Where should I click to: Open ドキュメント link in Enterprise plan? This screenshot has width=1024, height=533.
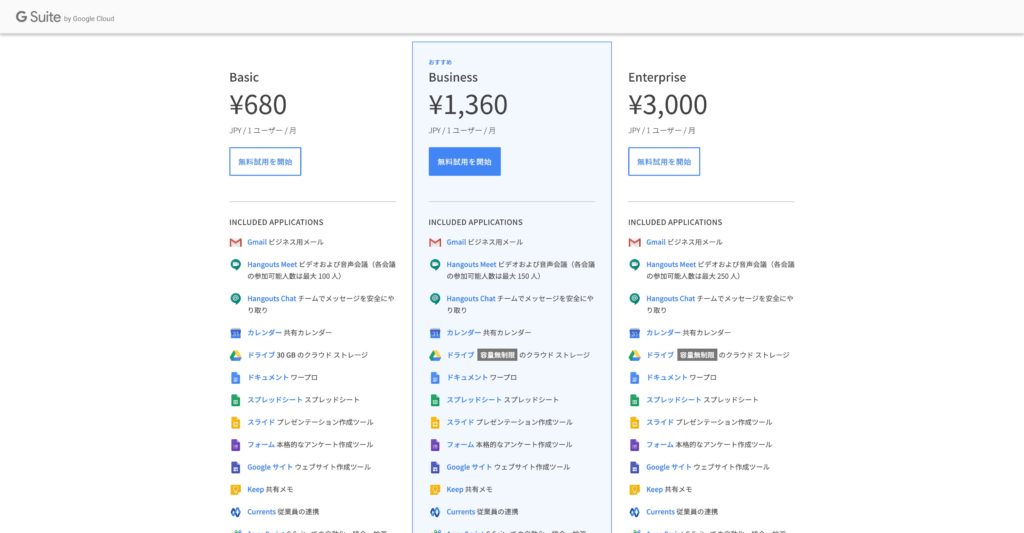point(667,378)
